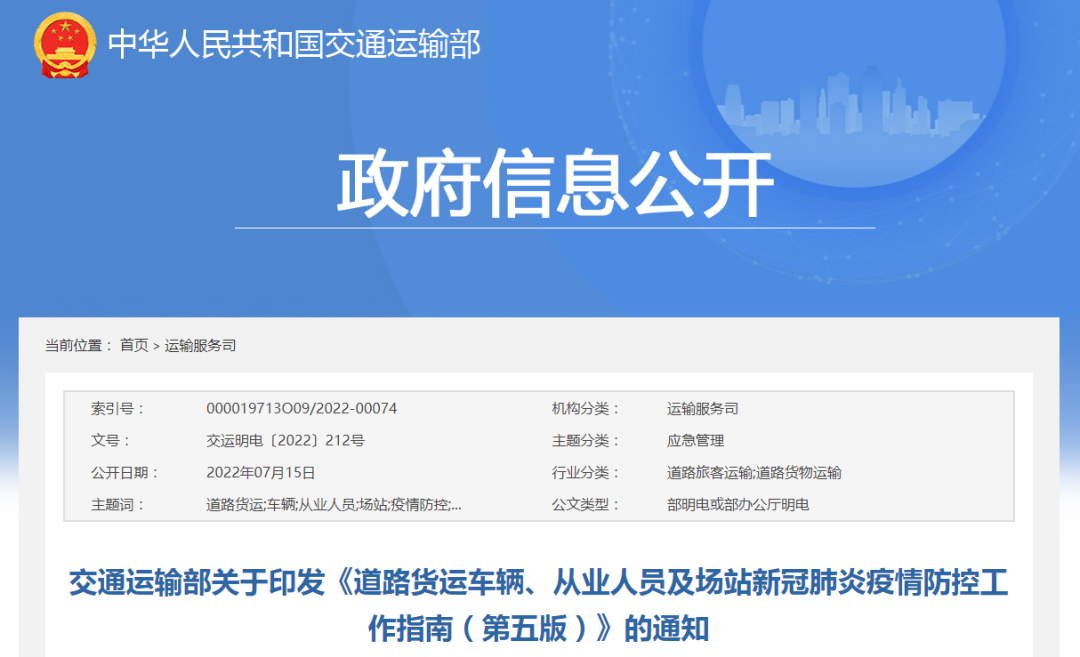
Task: Select the value 道路旅客运输;道路货物运输
Action: pyautogui.click(x=754, y=473)
